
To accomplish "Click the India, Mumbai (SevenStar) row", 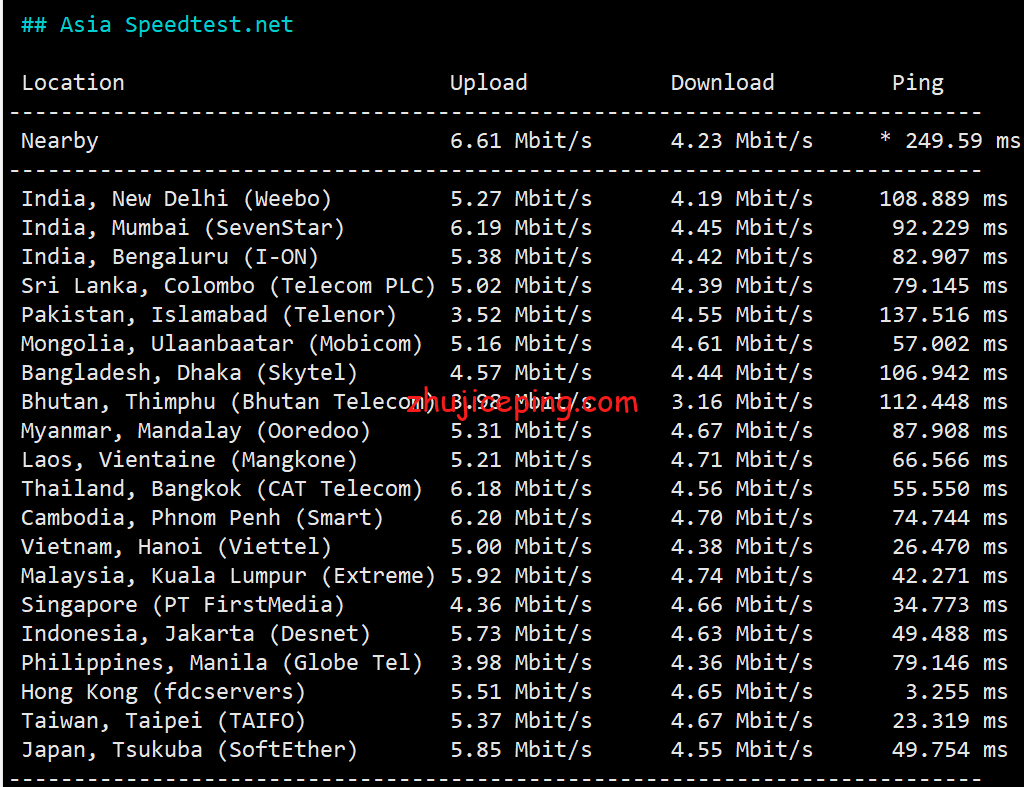I will click(183, 228).
